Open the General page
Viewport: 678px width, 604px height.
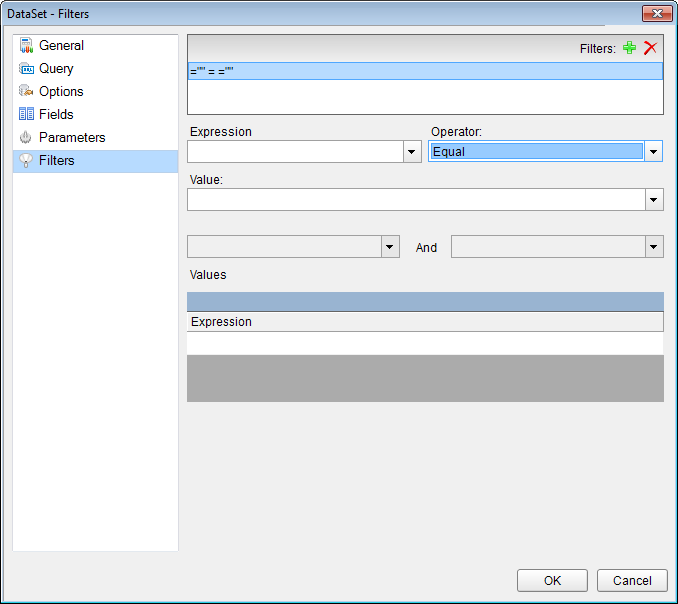[96, 45]
